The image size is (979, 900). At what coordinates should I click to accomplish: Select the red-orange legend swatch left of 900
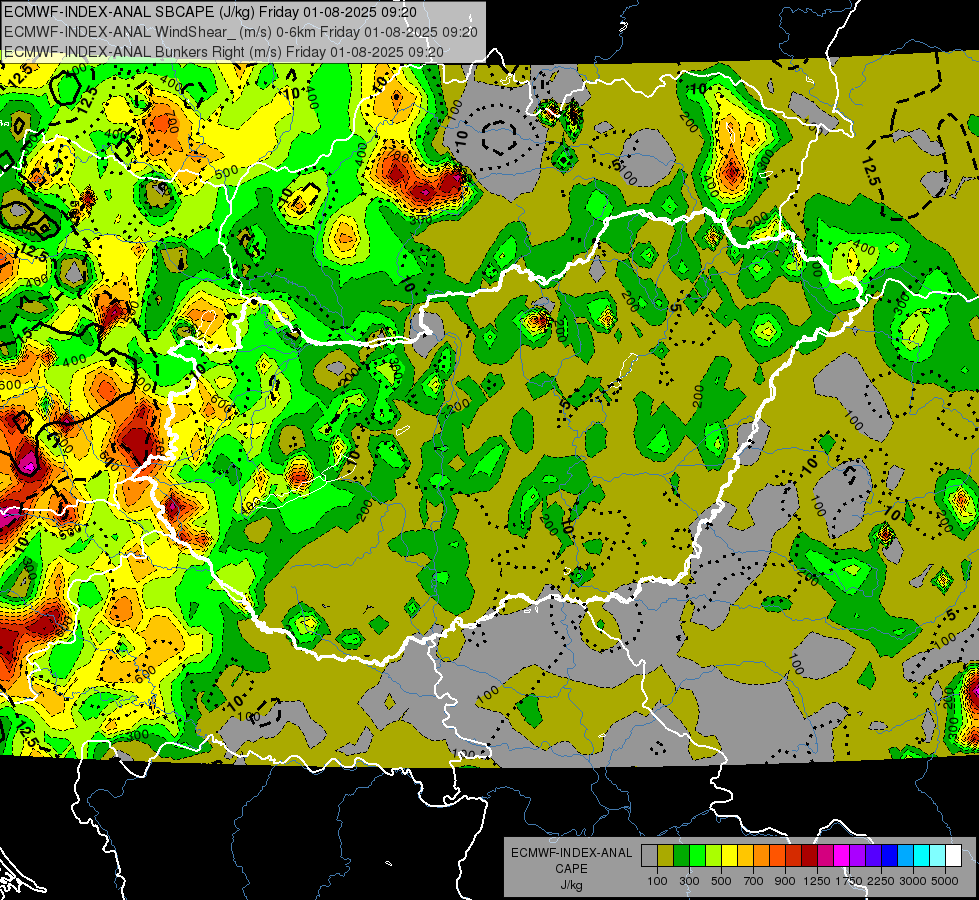coord(777,856)
